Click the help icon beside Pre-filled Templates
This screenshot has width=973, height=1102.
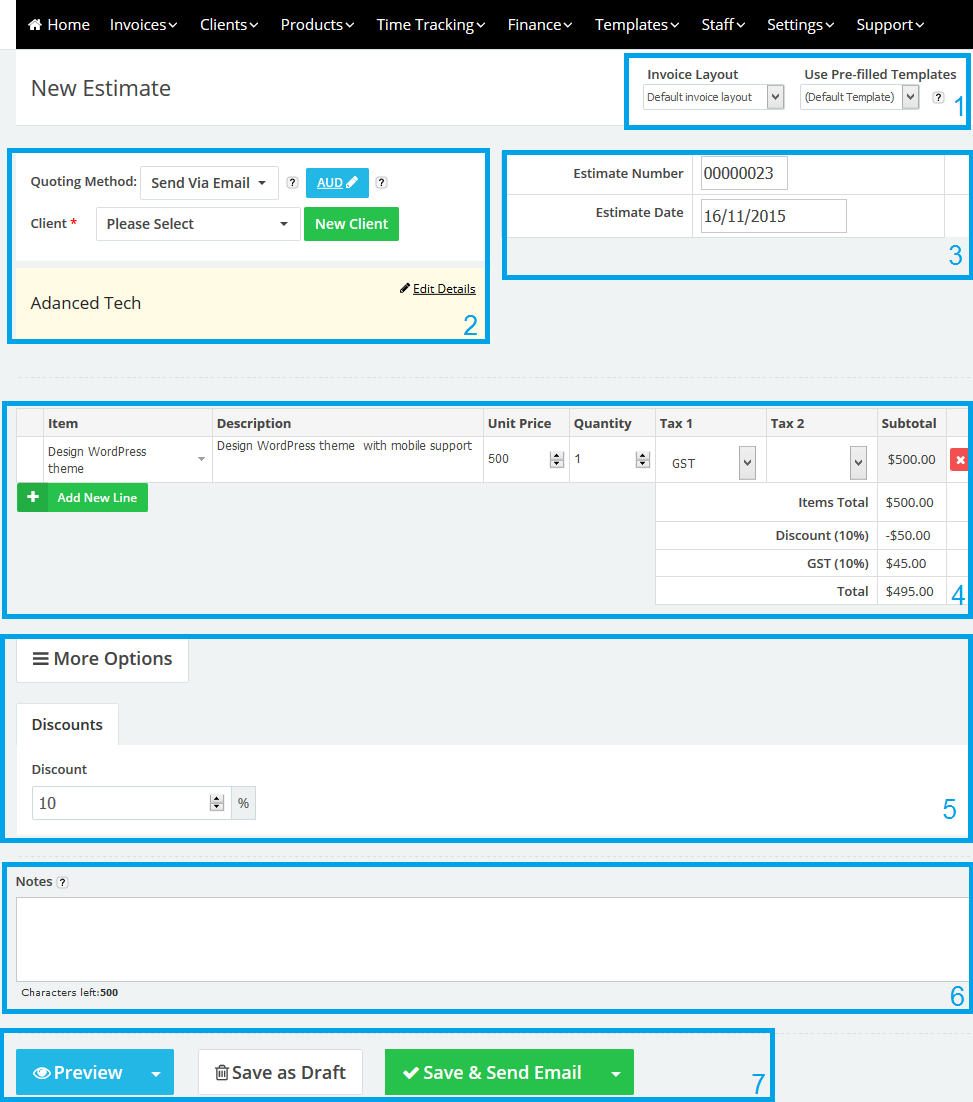[x=938, y=97]
